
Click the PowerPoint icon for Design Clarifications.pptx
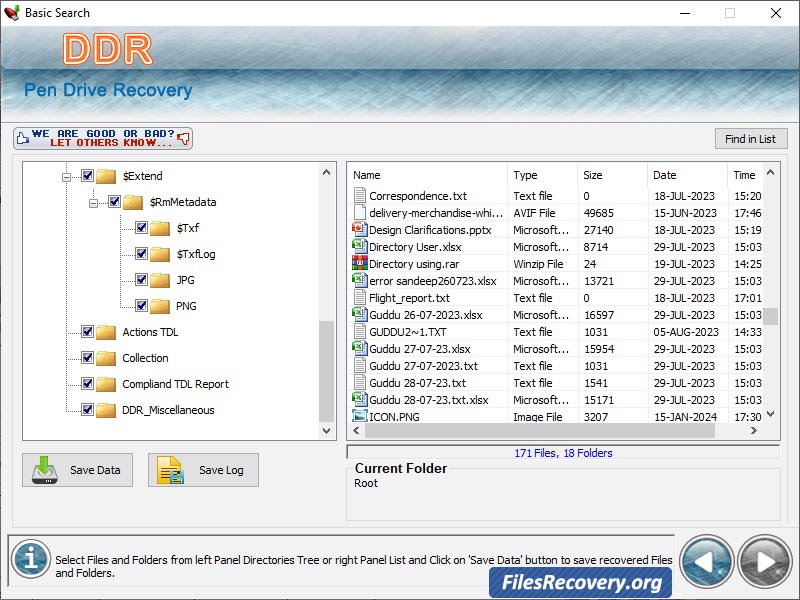(x=360, y=230)
